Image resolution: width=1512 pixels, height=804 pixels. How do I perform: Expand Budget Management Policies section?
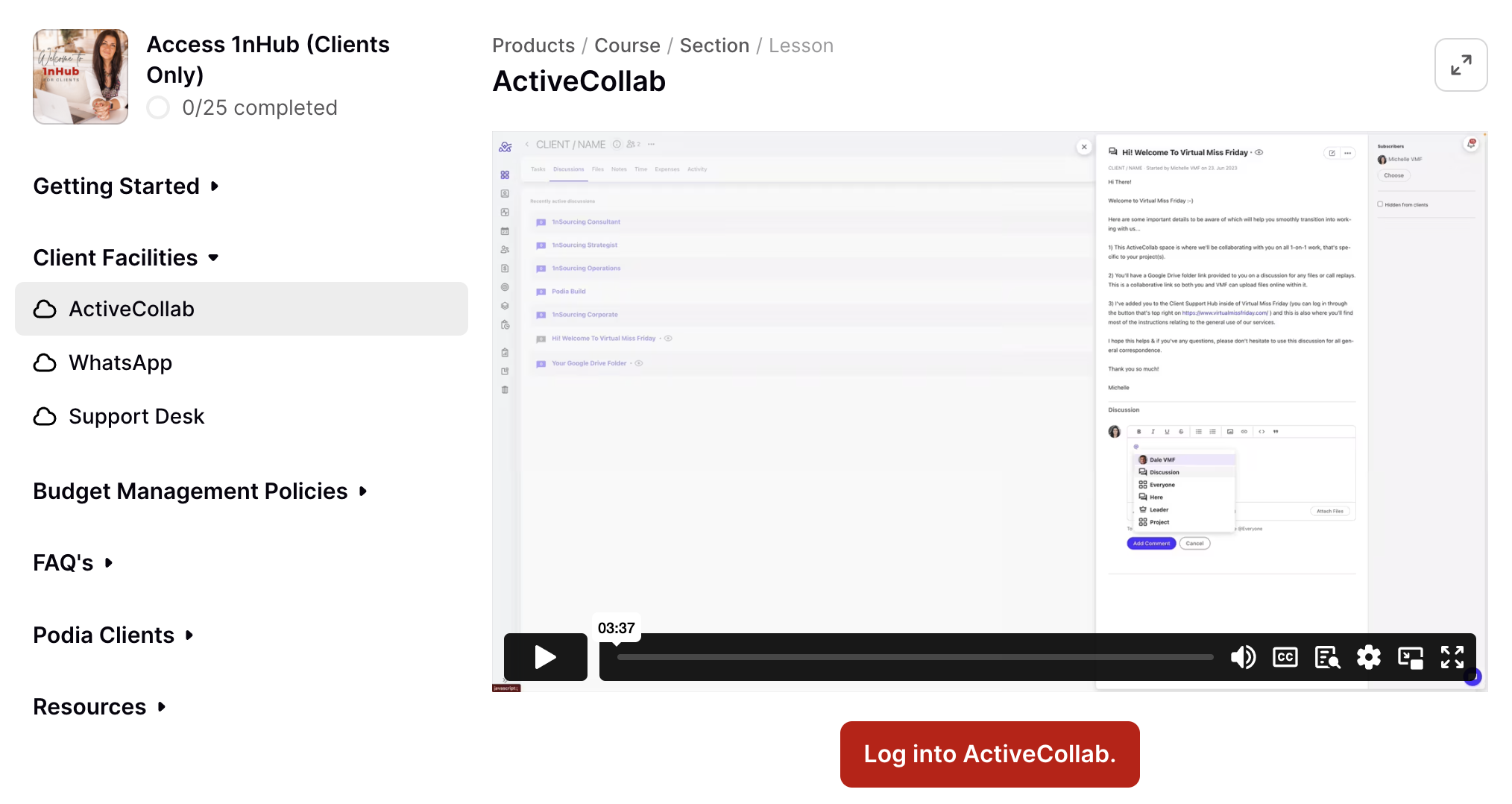[x=200, y=491]
